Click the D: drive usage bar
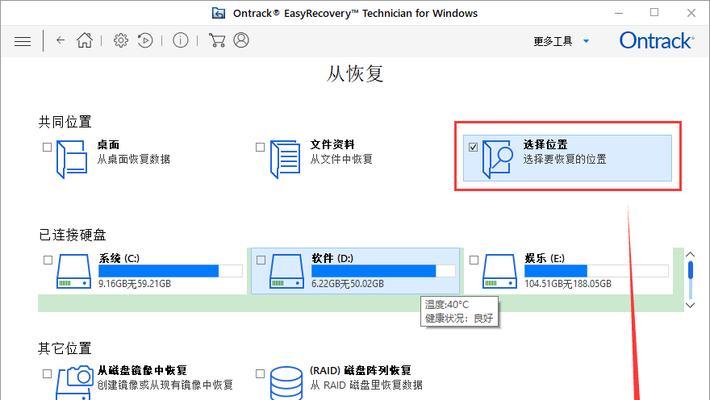This screenshot has height=400, width=710. [x=383, y=271]
